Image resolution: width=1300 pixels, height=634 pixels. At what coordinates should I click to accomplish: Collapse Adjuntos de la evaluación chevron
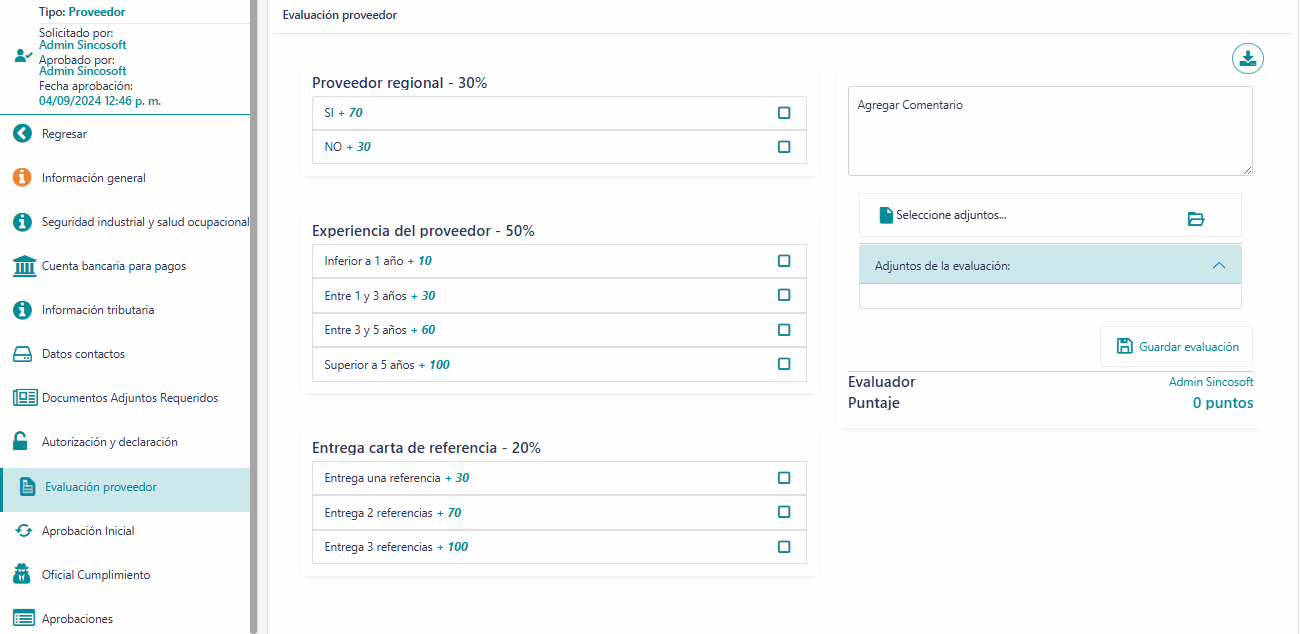click(x=1218, y=266)
